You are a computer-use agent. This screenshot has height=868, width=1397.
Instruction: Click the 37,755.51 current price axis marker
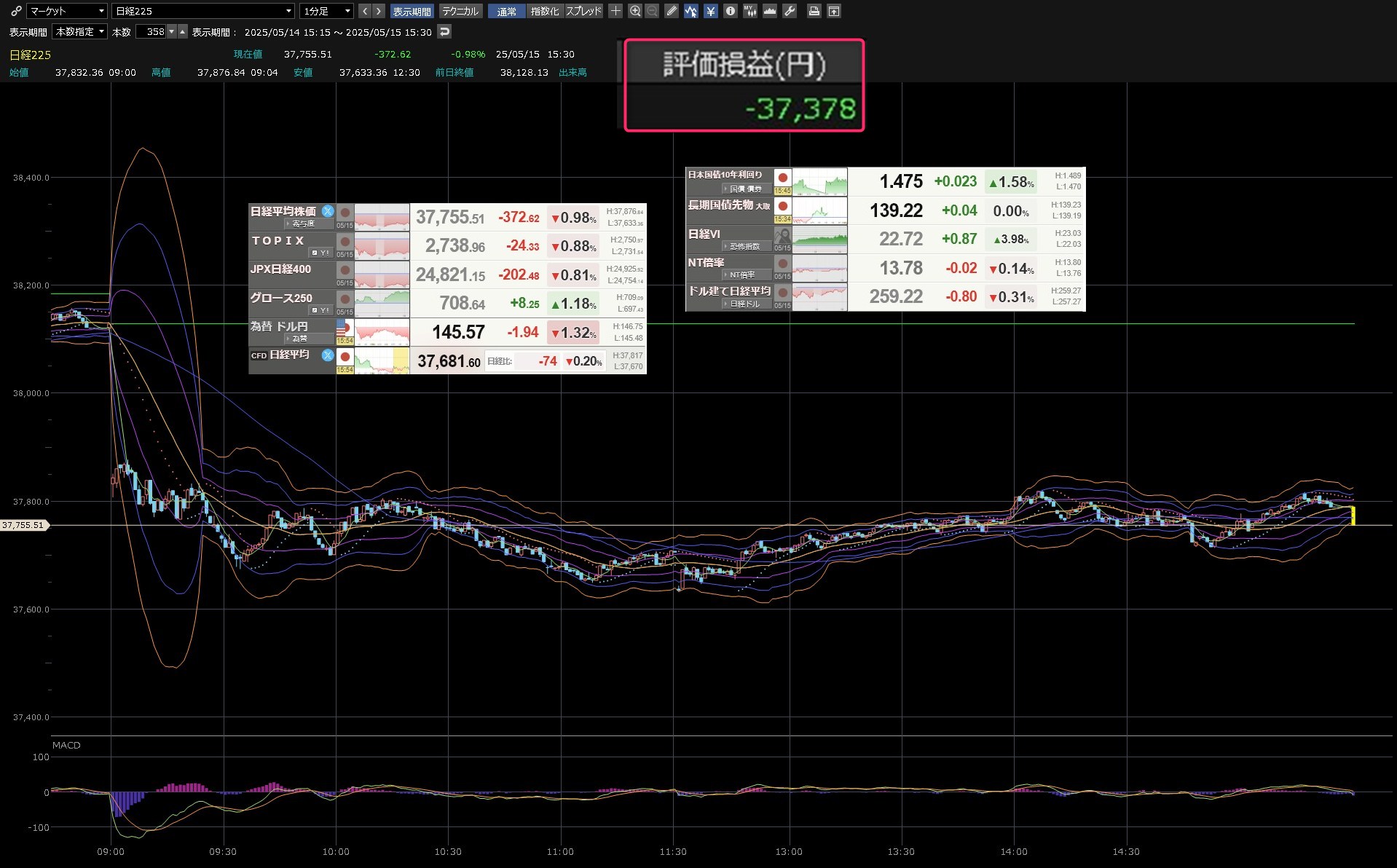click(23, 525)
